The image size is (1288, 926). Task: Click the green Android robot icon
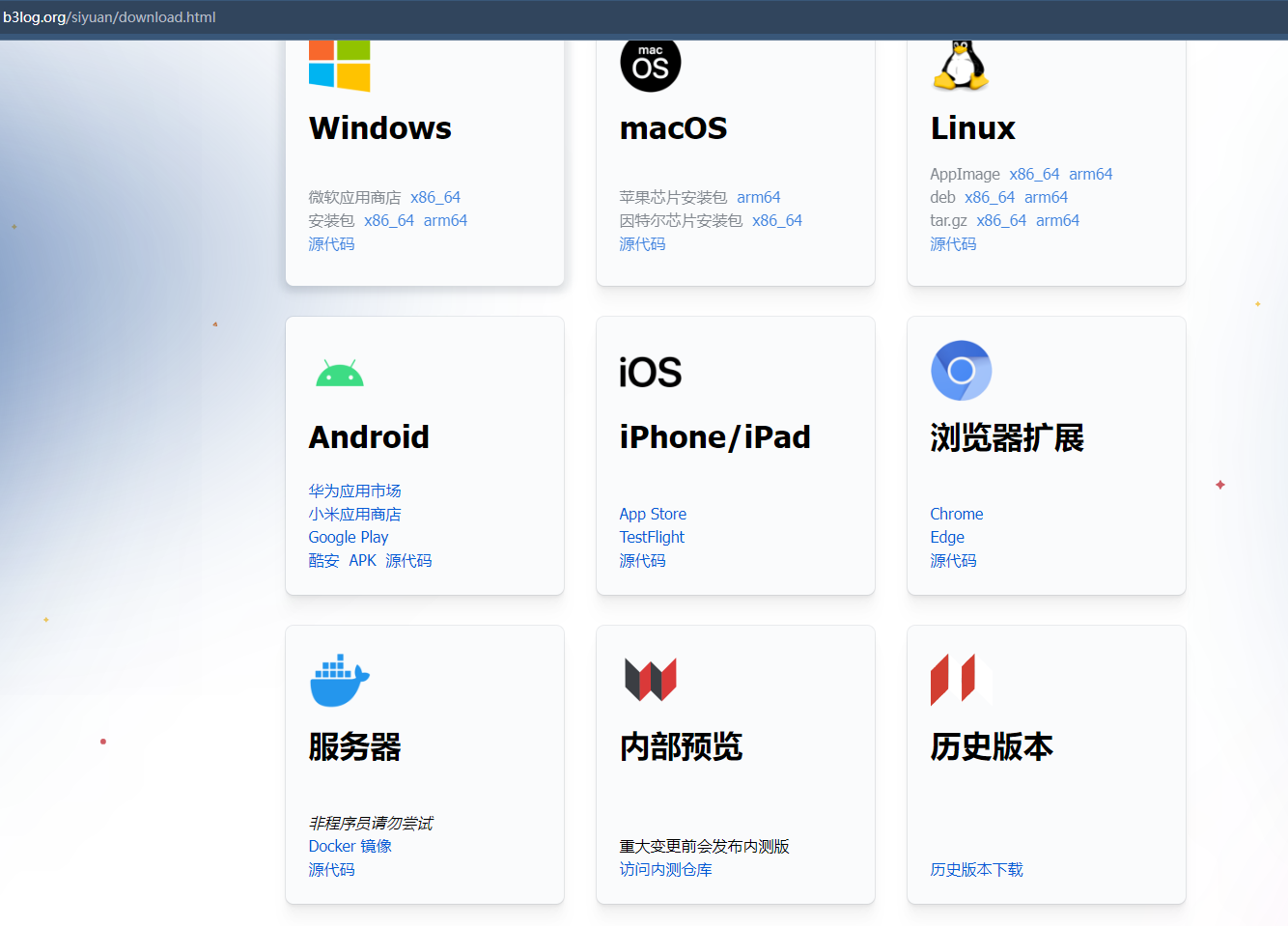(340, 373)
